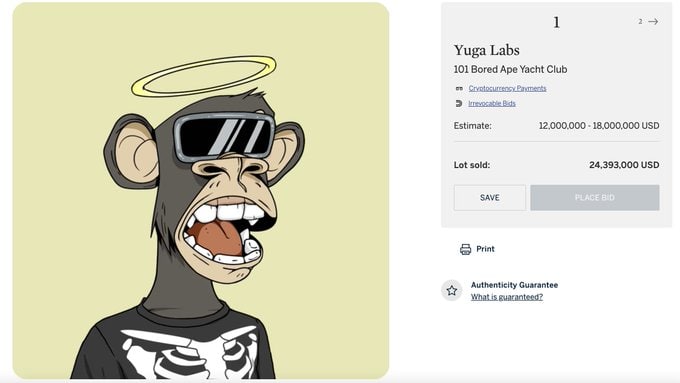This screenshot has height=383, width=680.
Task: Click the greyed PLACE BID button
Action: coord(595,198)
